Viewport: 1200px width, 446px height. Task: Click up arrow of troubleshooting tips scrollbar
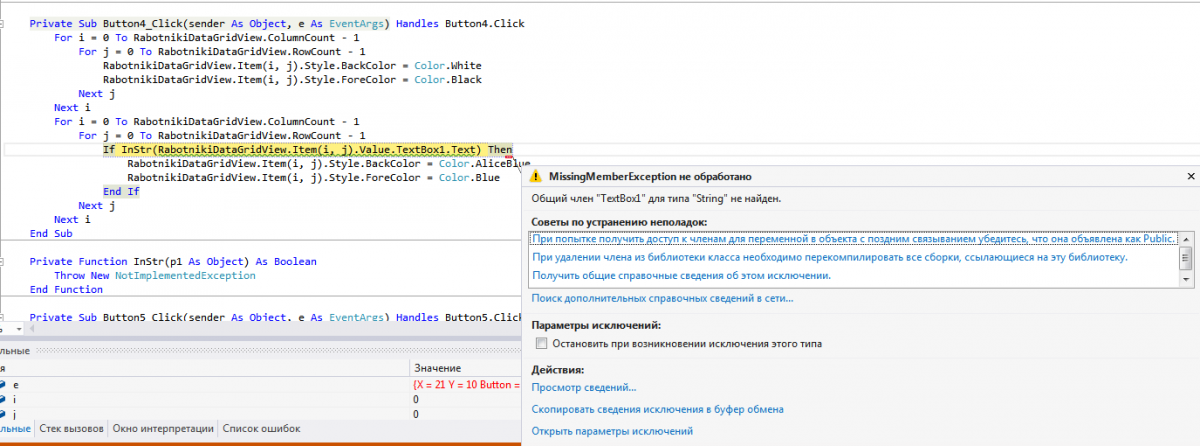pyautogui.click(x=1187, y=238)
